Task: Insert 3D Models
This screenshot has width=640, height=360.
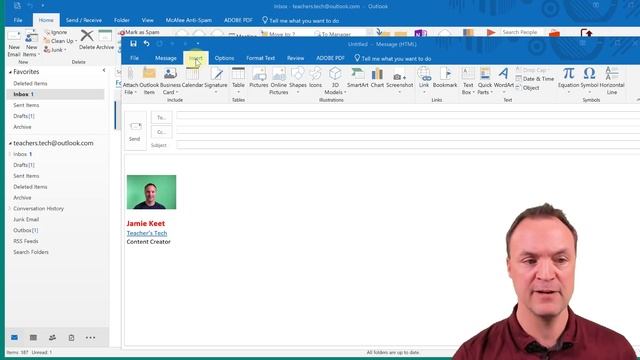Action: [x=335, y=81]
